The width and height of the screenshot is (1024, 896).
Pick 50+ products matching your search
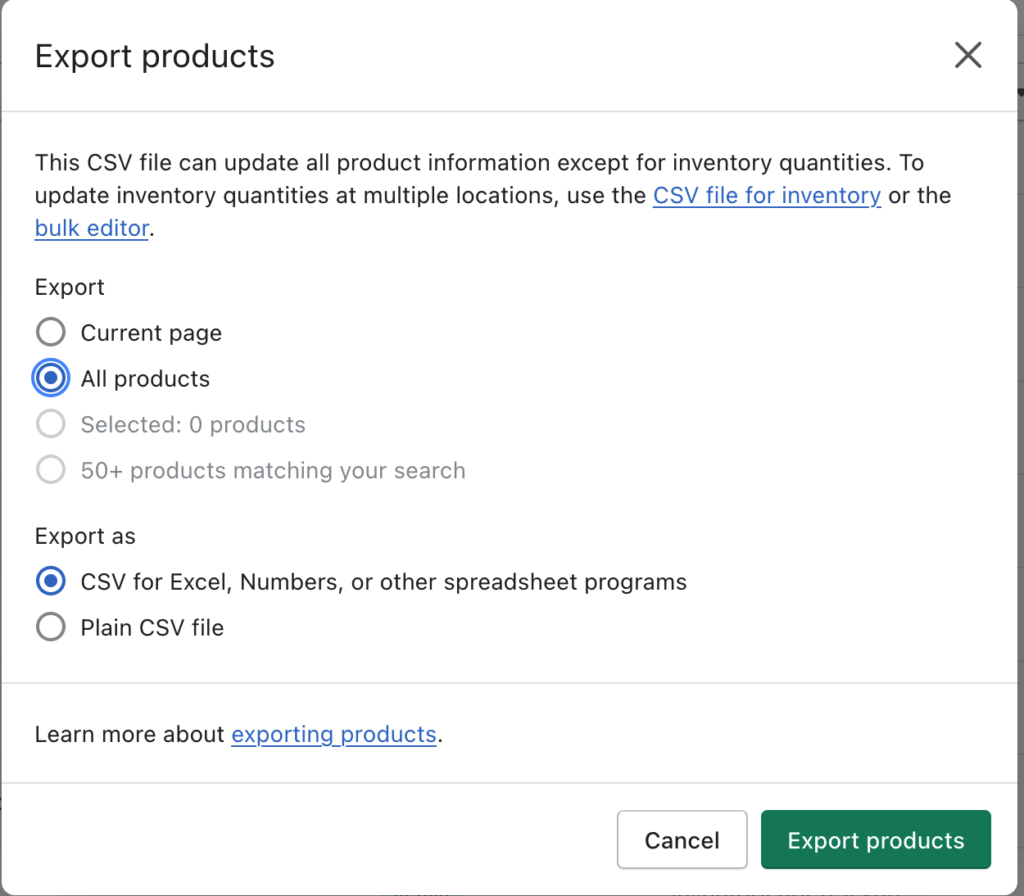50,470
